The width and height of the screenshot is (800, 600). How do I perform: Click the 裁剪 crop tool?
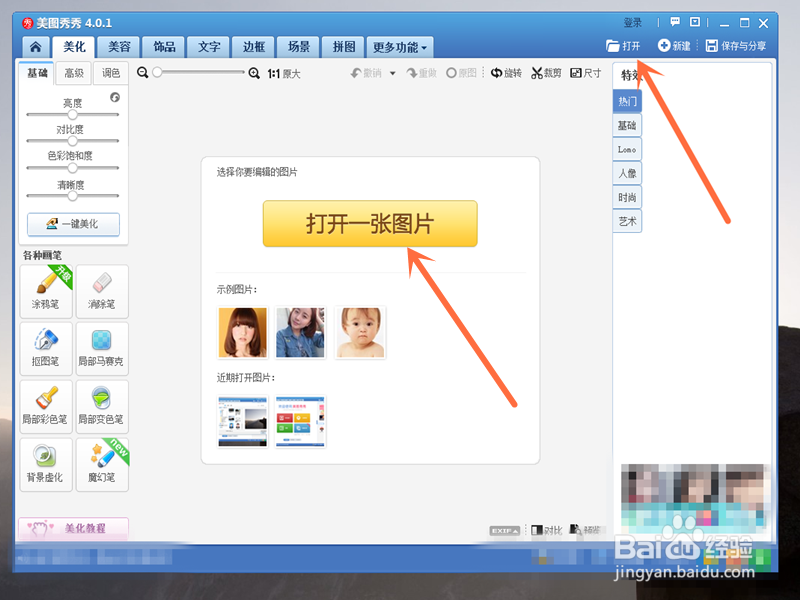click(x=546, y=73)
